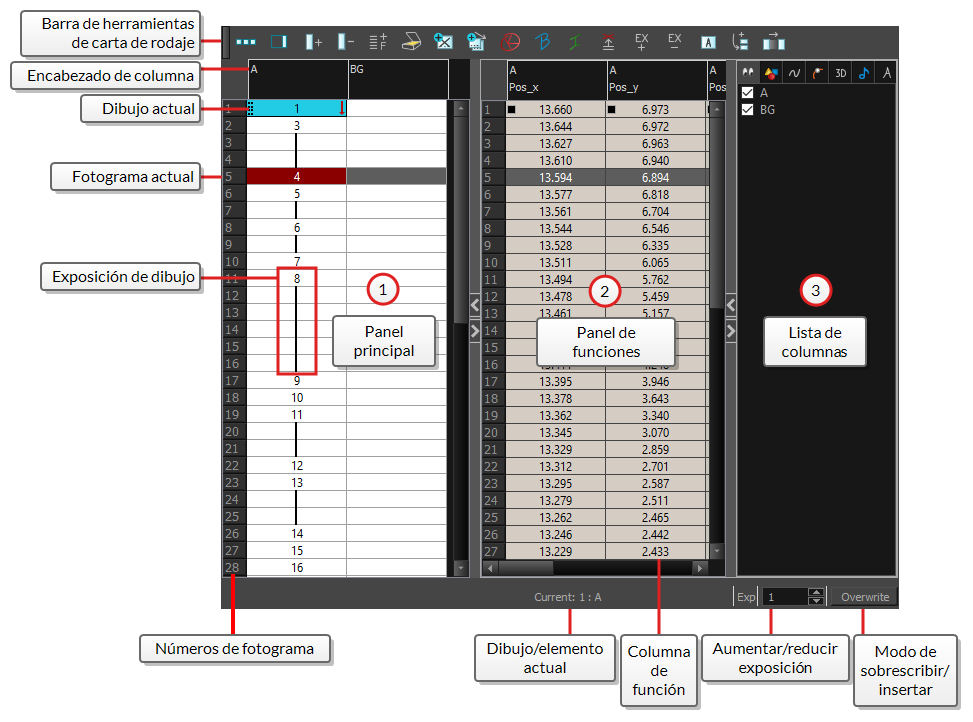This screenshot has height=722, width=973.
Task: Uncheck column A in column list
Action: (748, 93)
